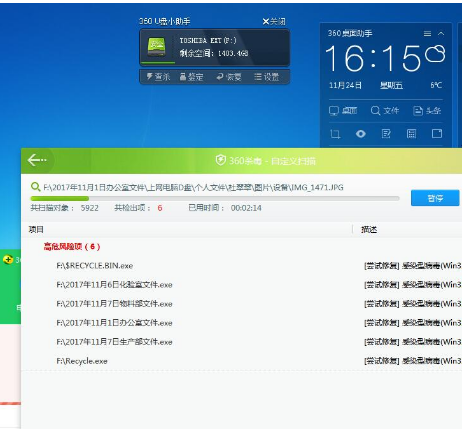The height and width of the screenshot is (429, 468).
Task: Click the 项目 column header
Action: pos(36,230)
